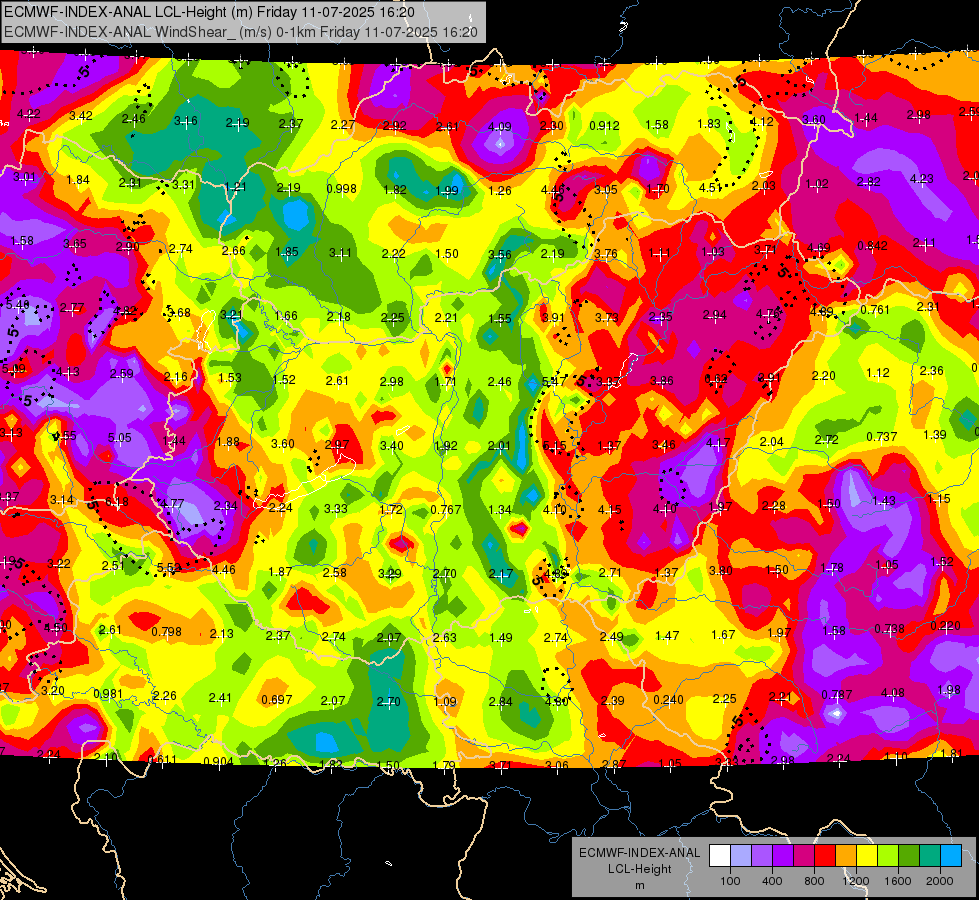
Task: Click the legend label 400
Action: [x=772, y=881]
